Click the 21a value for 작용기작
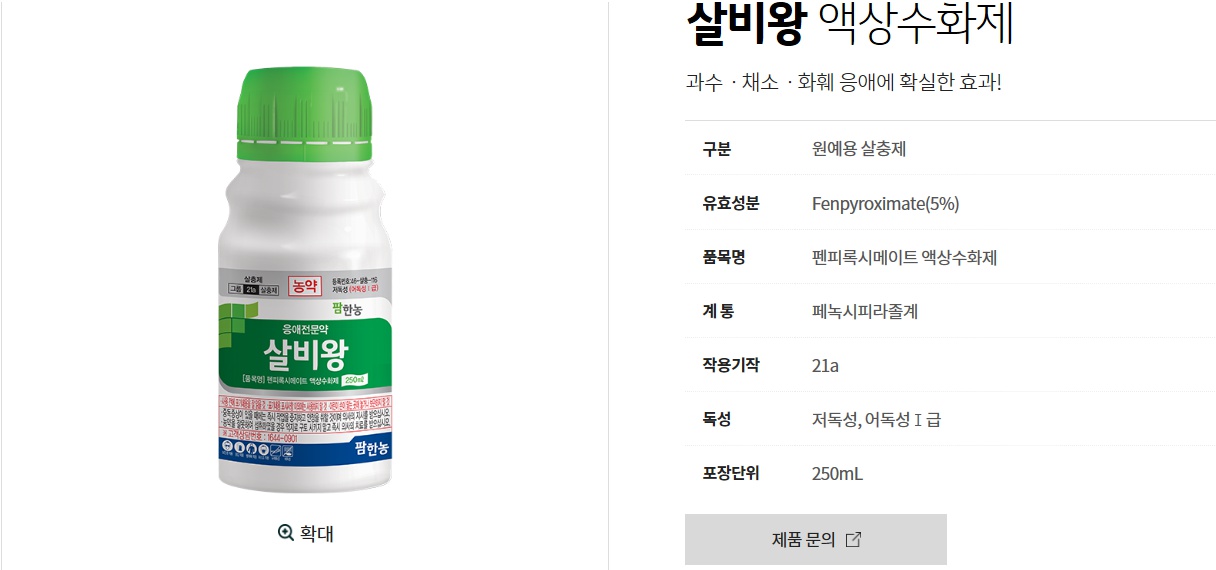Viewport: 1216px width, 570px height. [825, 366]
